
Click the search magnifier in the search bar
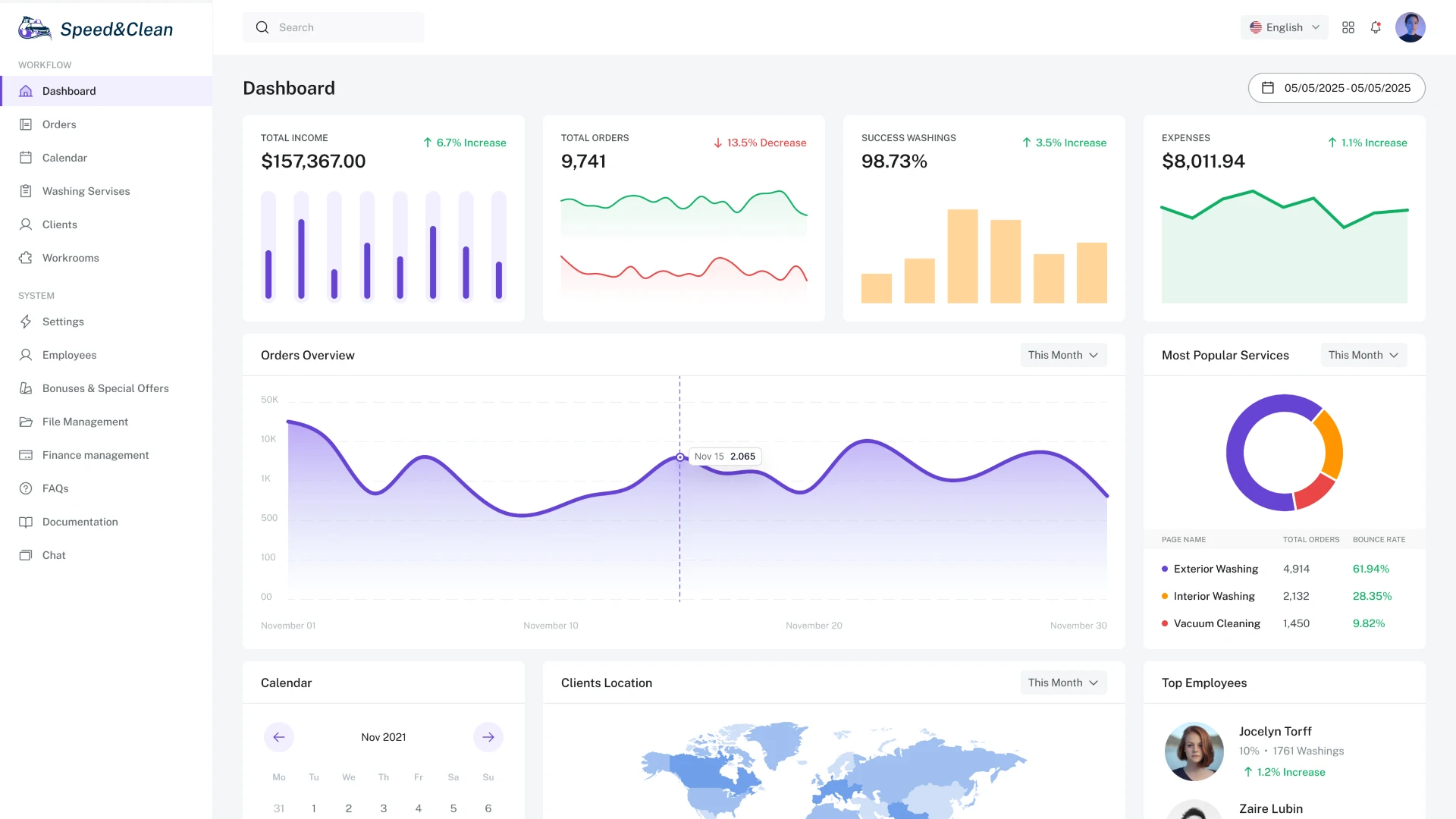262,27
